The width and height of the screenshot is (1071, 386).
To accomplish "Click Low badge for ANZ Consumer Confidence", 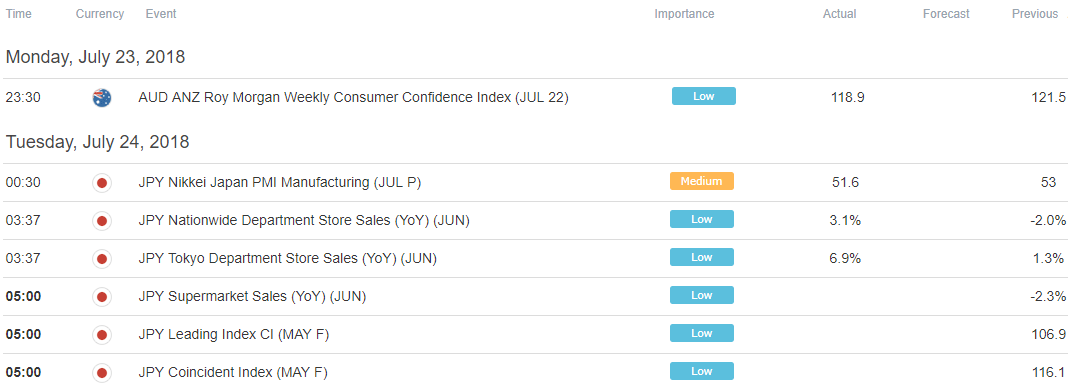I will [x=704, y=96].
